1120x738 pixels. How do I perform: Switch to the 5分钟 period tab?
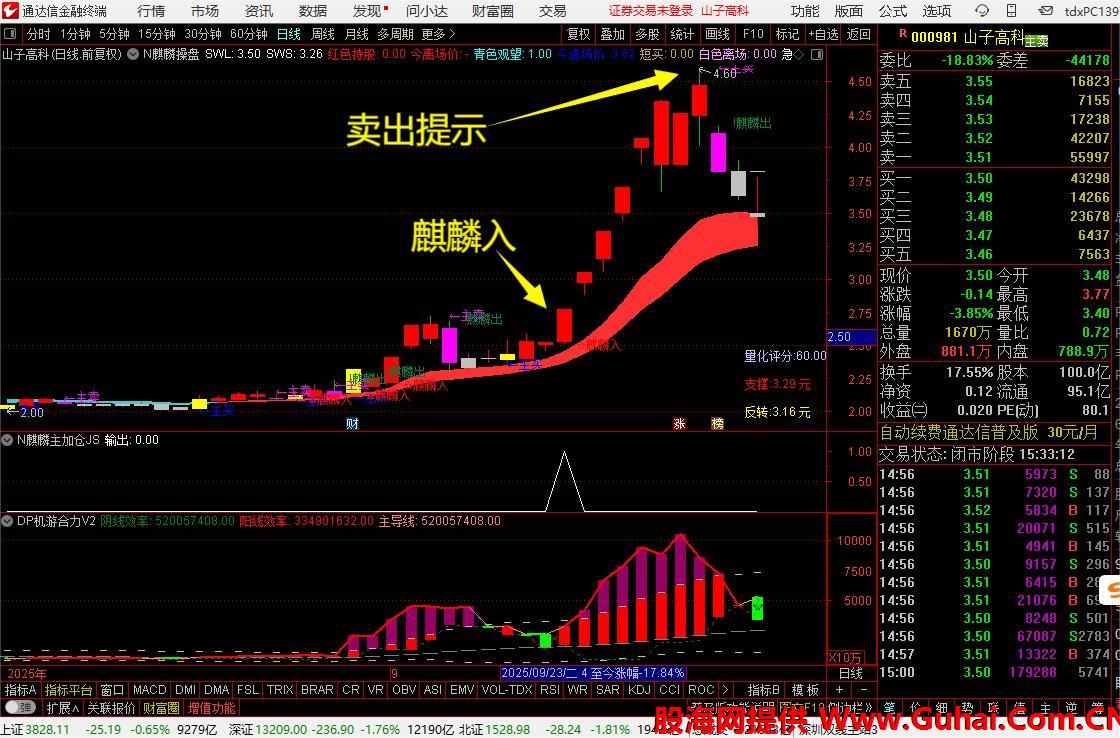114,34
